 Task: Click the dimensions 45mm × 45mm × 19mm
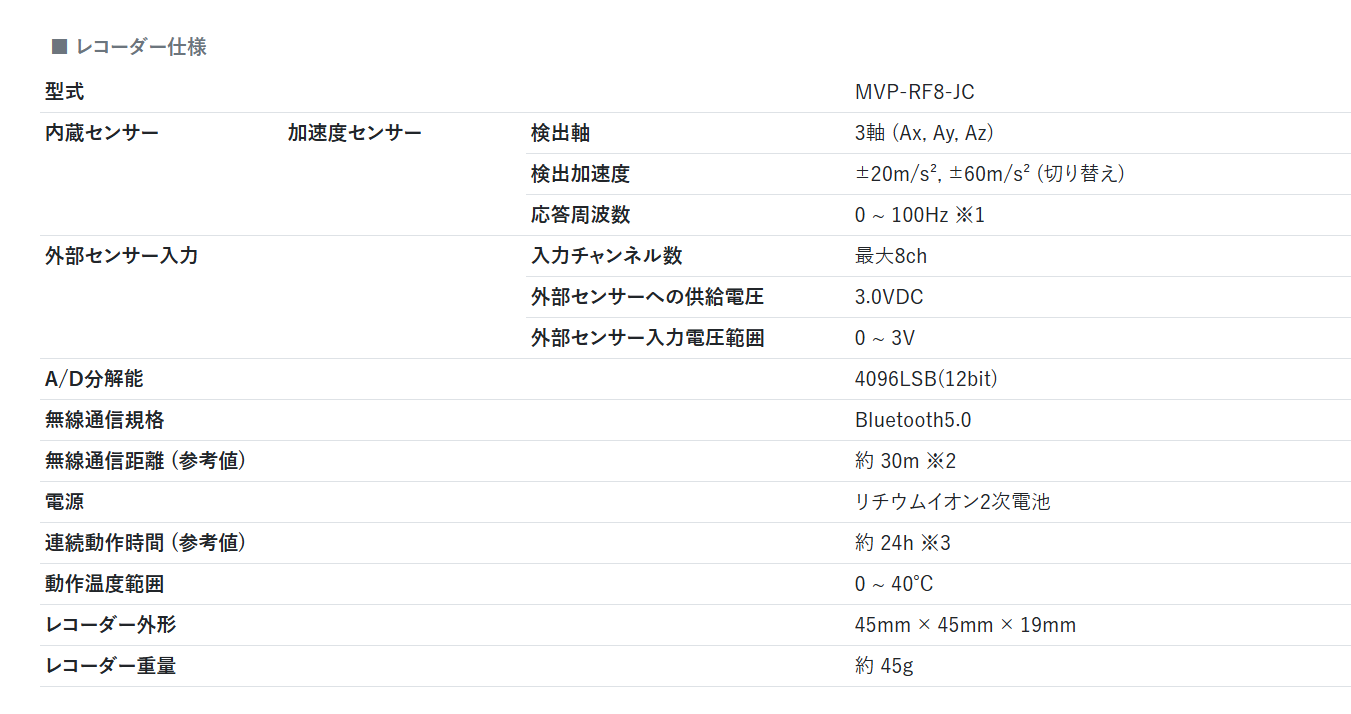965,625
